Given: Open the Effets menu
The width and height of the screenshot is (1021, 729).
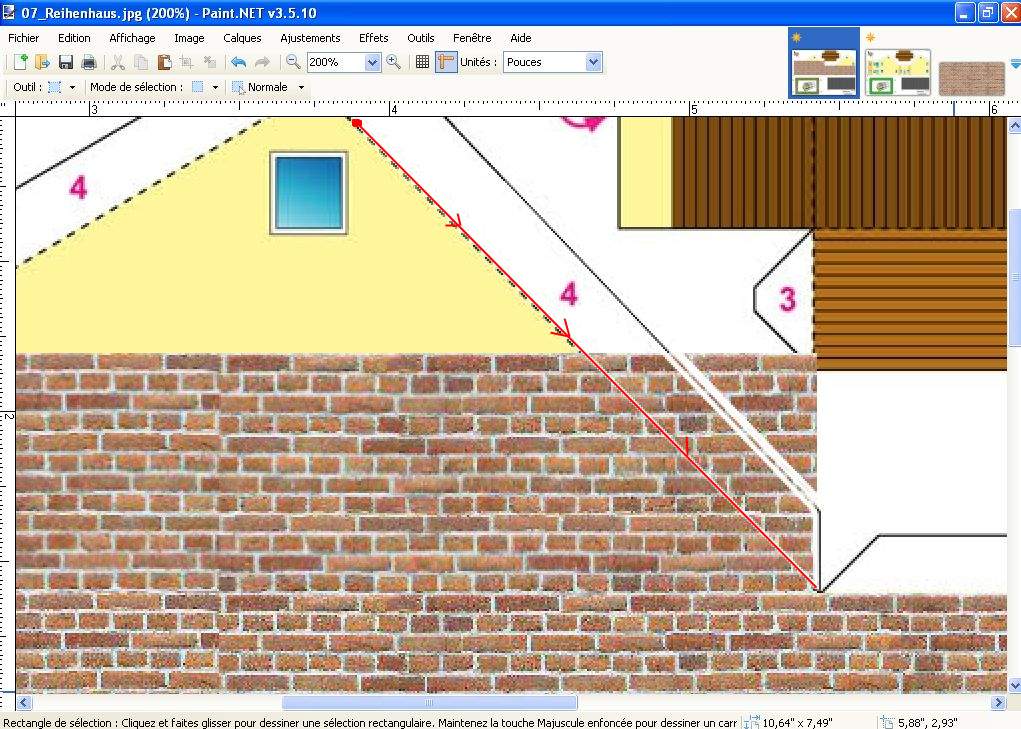Looking at the screenshot, I should (x=373, y=38).
